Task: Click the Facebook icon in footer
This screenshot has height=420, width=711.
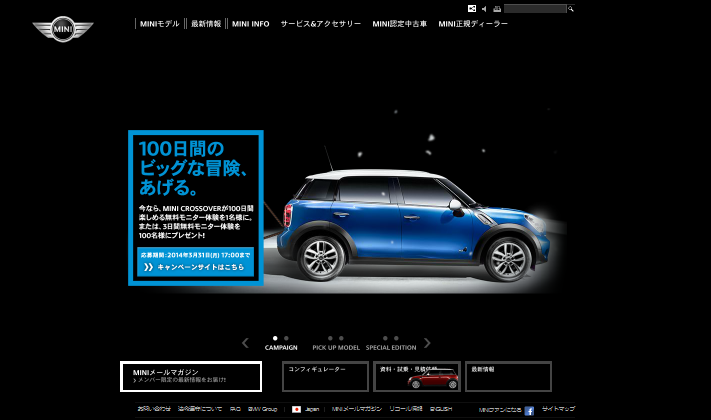Action: pyautogui.click(x=529, y=411)
